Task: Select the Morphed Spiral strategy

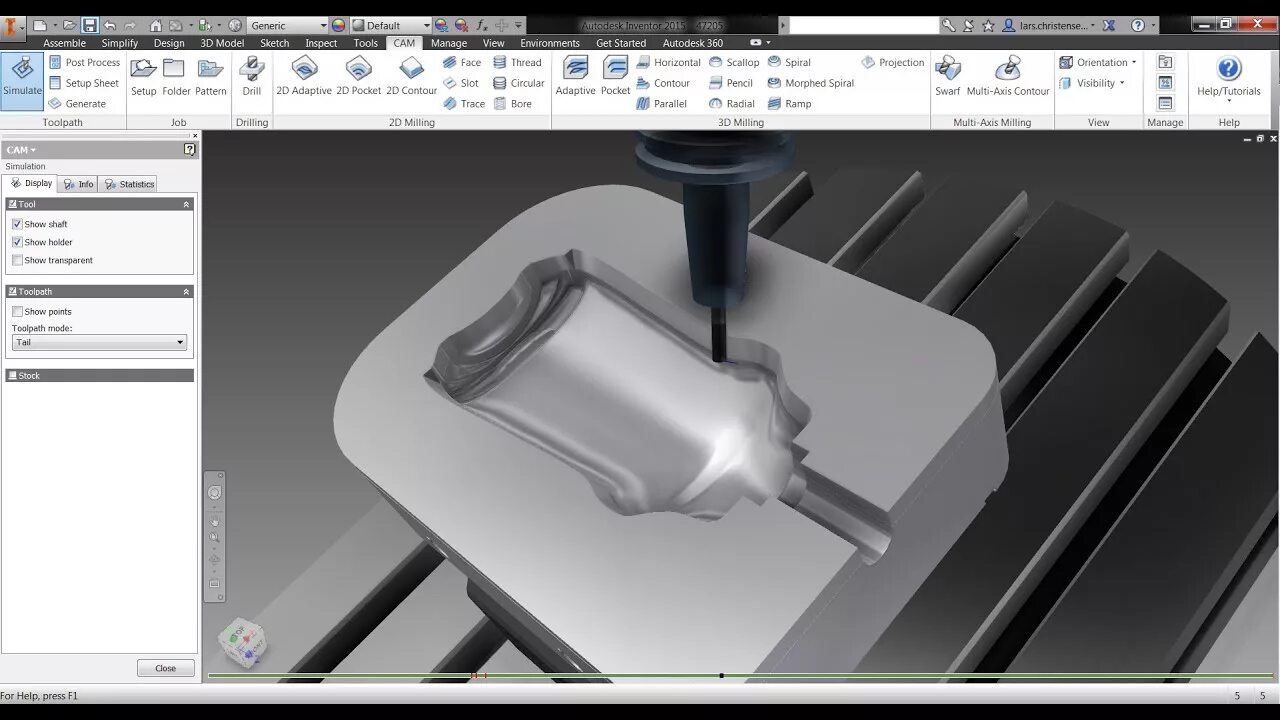Action: (x=811, y=83)
